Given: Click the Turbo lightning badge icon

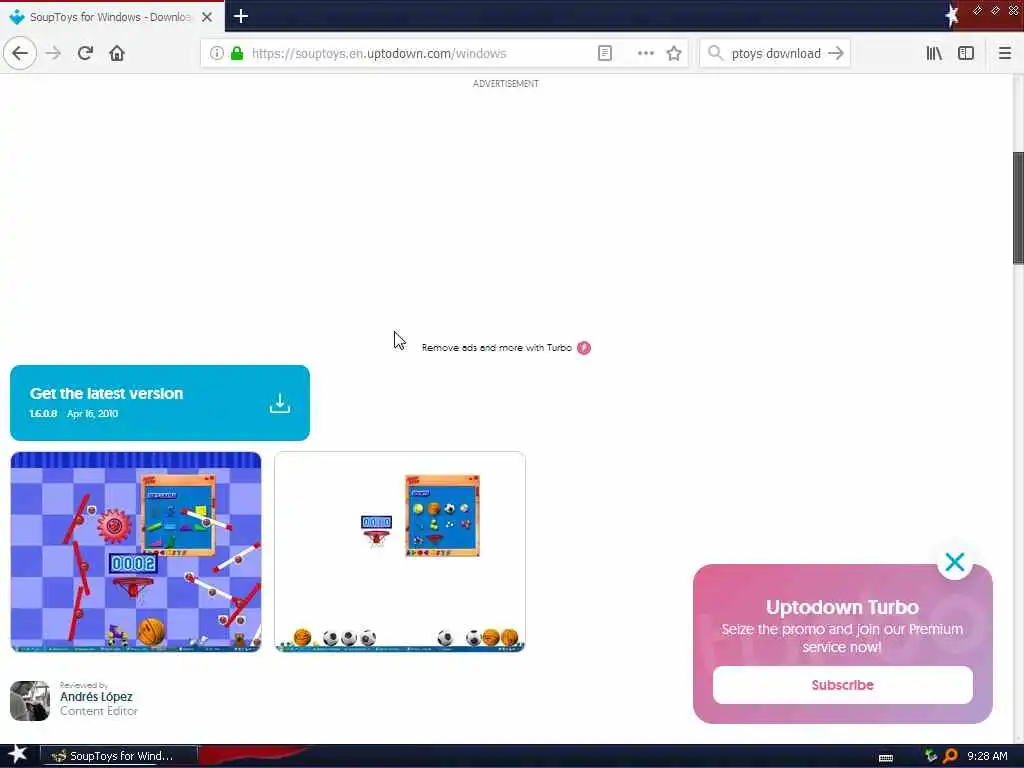Looking at the screenshot, I should pos(584,348).
